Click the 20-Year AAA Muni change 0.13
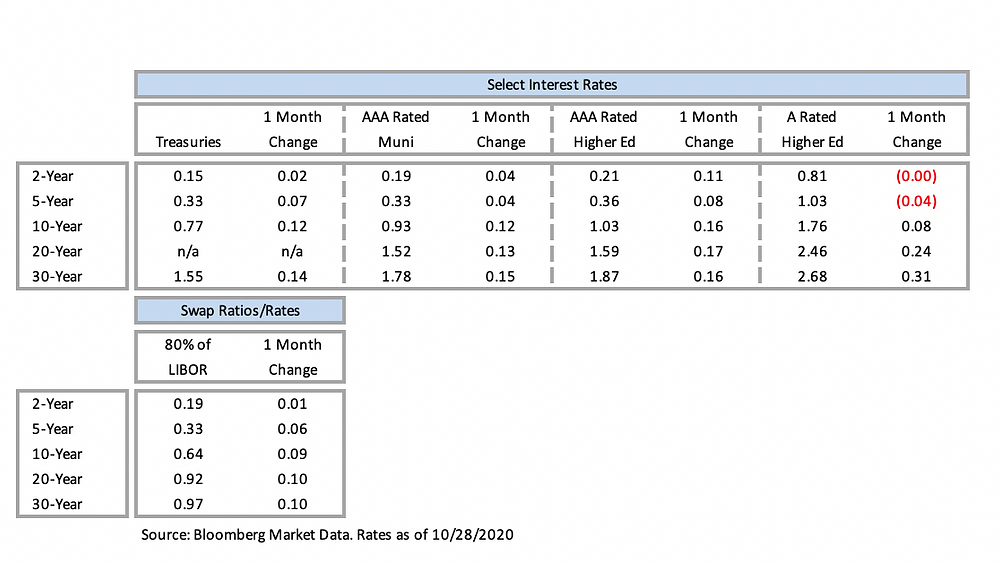Screen dimensions: 1000x563 500,252
